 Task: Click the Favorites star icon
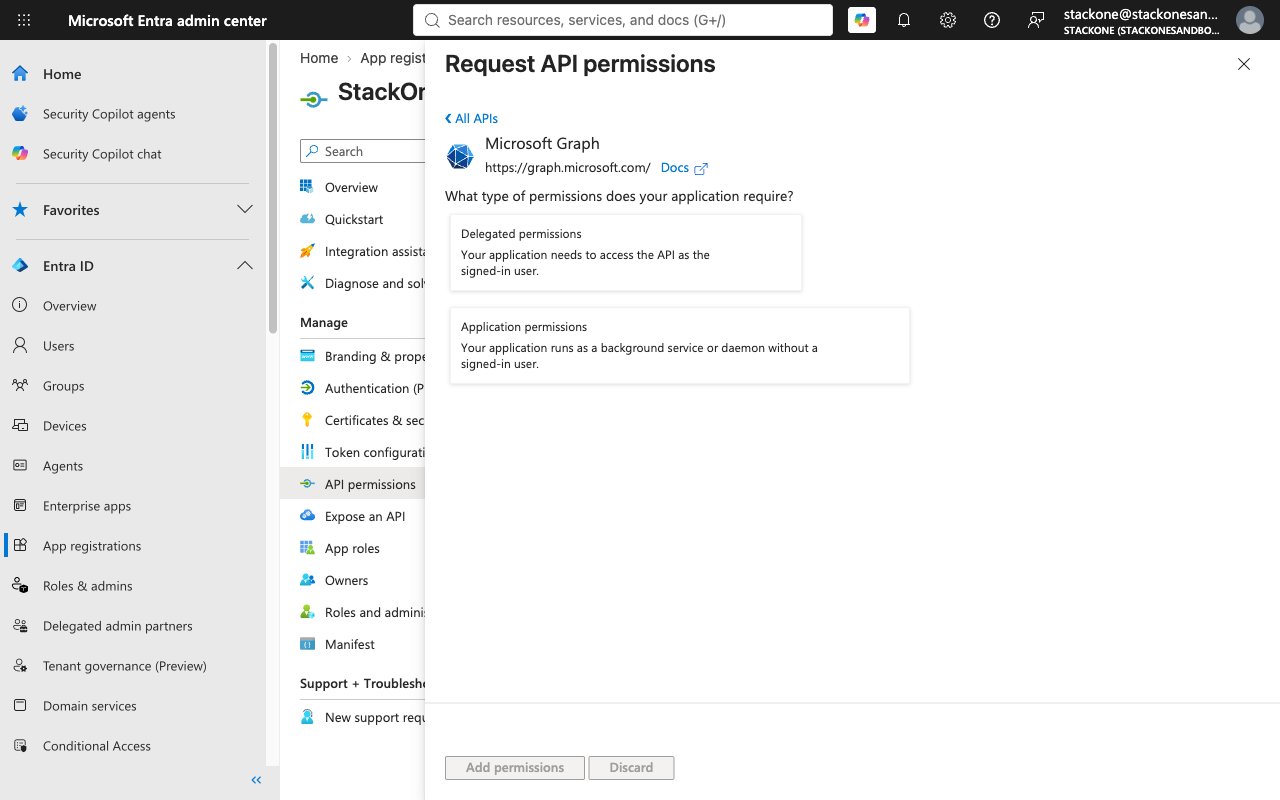pos(20,210)
